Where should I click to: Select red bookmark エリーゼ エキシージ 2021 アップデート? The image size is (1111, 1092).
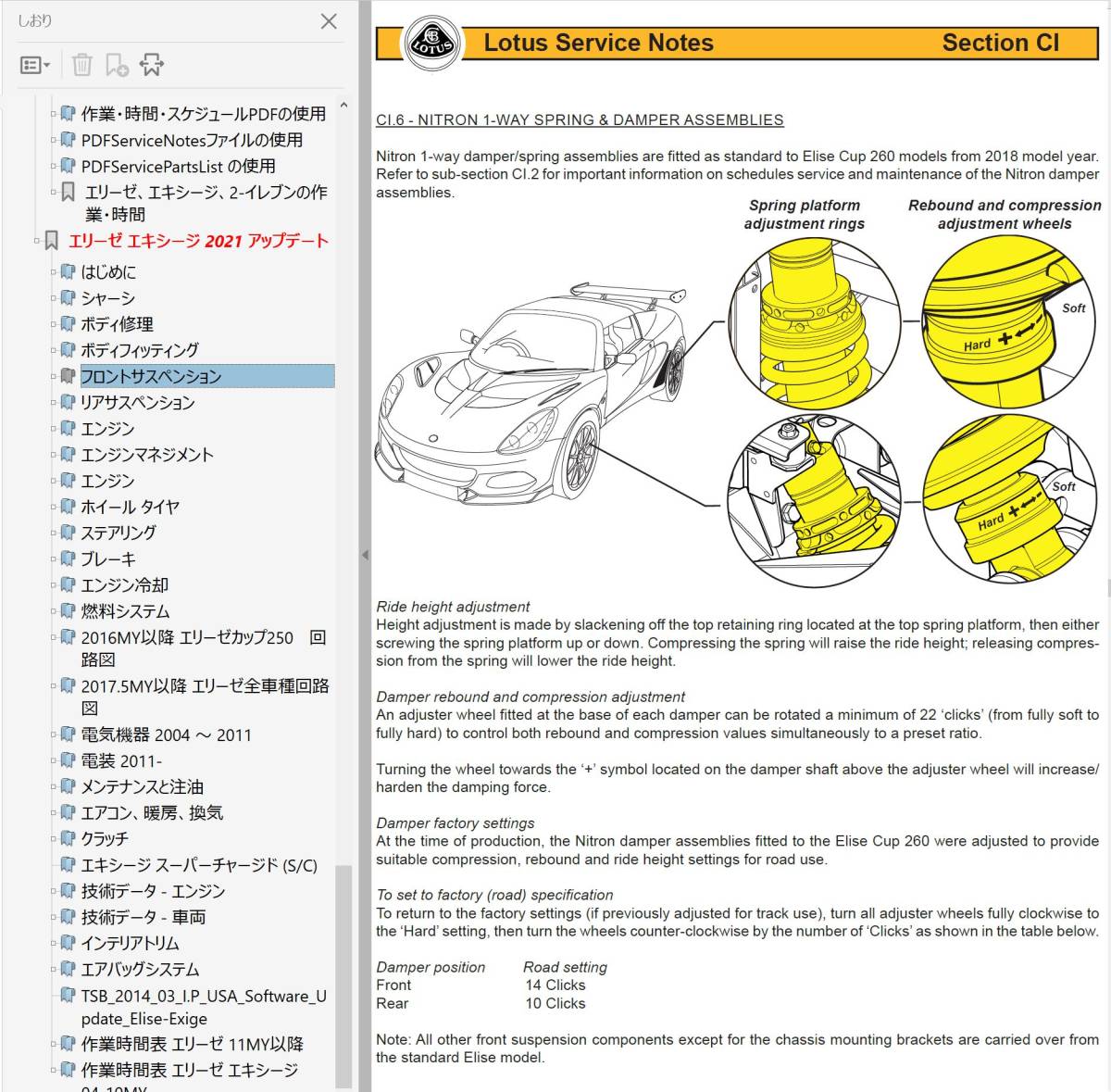pos(198,241)
